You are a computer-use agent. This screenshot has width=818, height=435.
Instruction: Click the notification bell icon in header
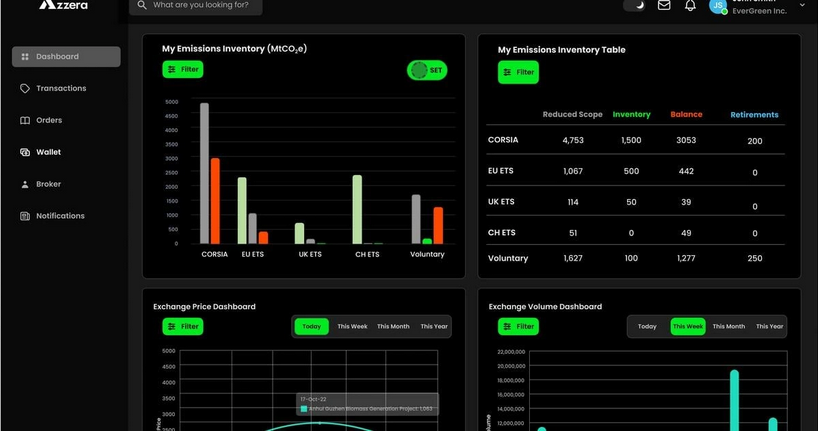[690, 6]
